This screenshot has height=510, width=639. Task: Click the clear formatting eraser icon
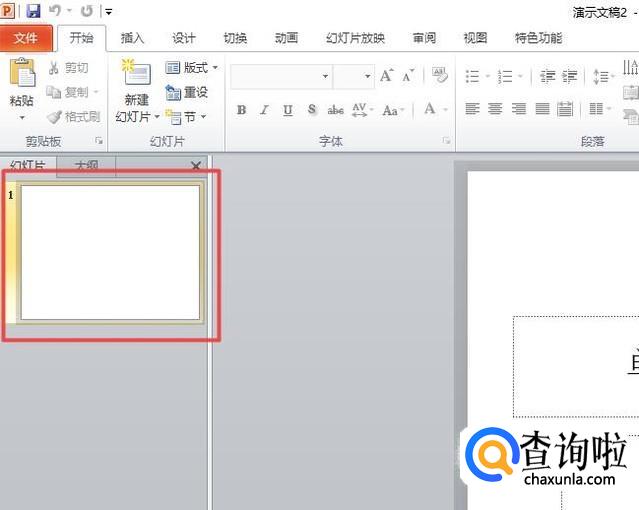coord(440,75)
